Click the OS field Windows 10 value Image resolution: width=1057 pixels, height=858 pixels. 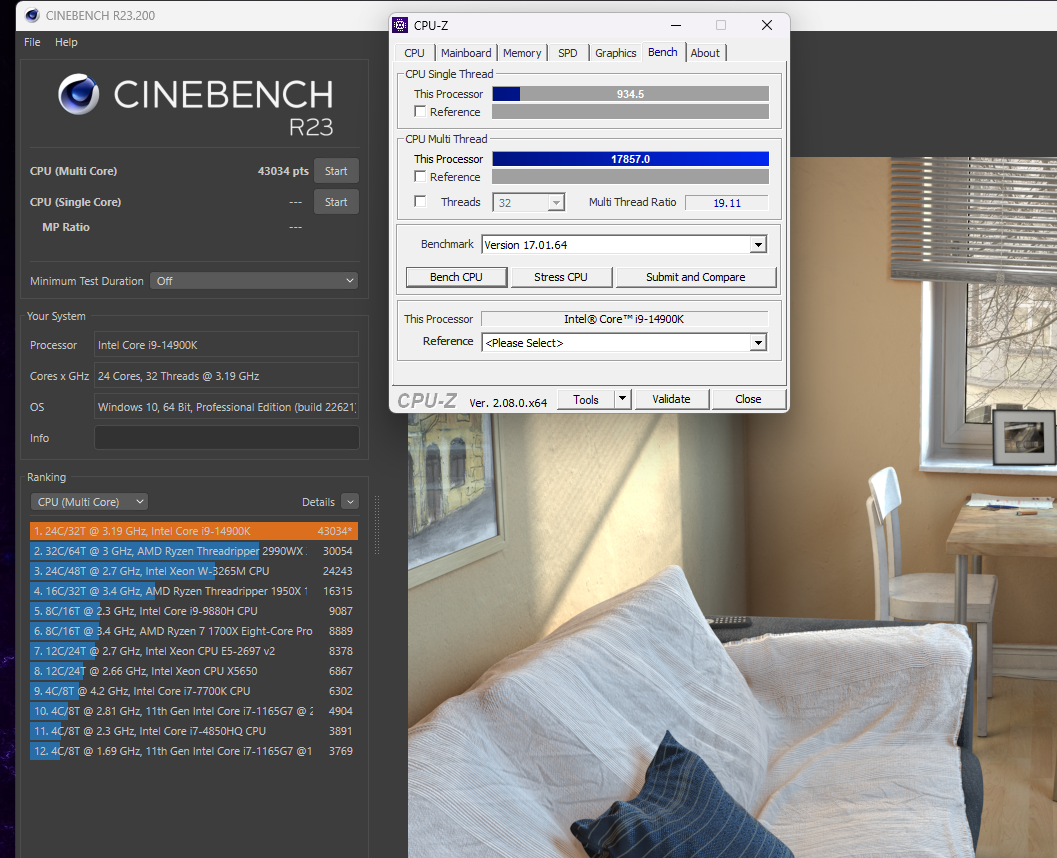tap(226, 406)
